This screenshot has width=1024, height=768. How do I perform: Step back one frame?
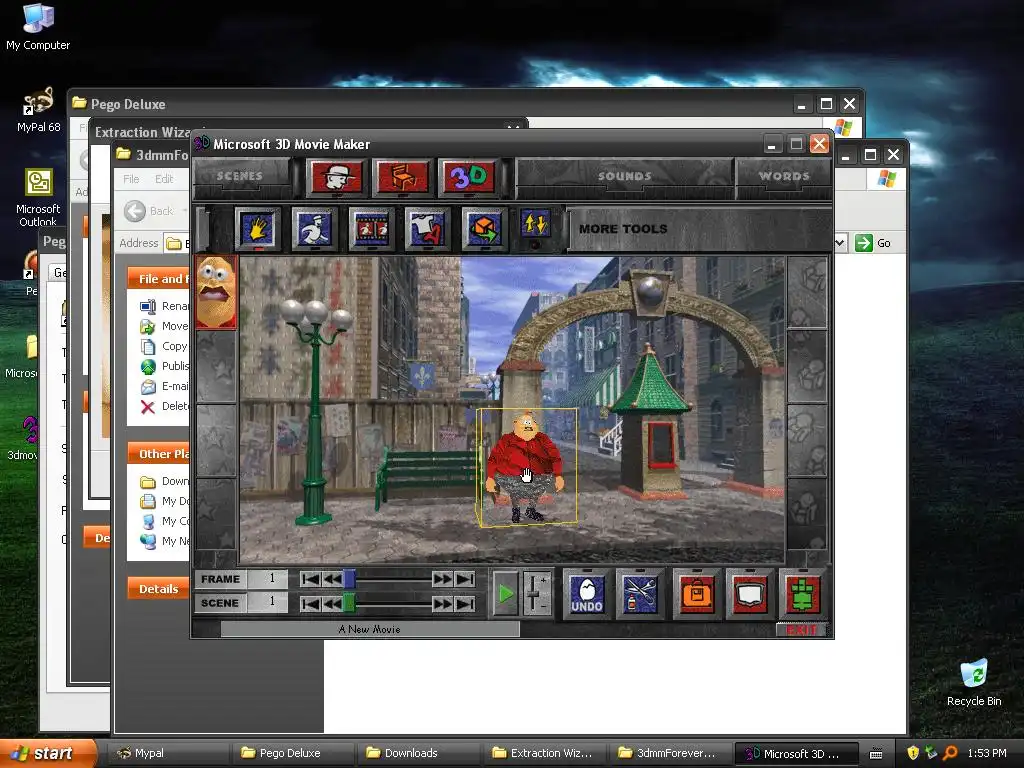coord(332,579)
